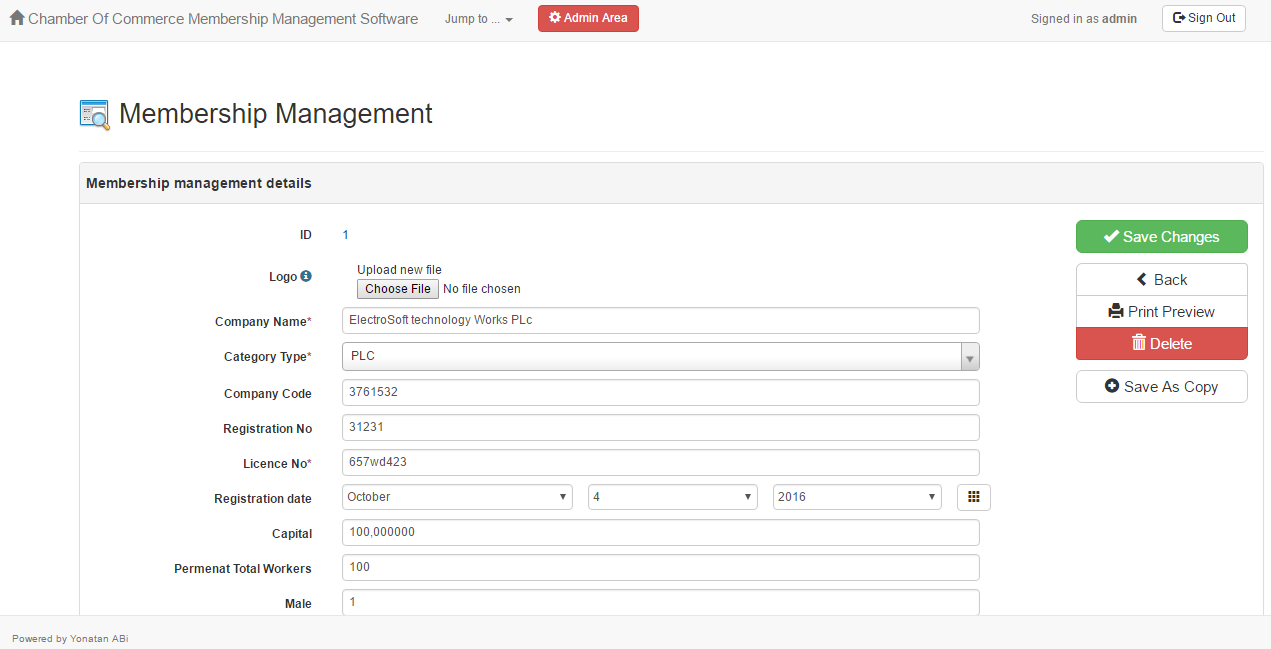Open the calendar grid picker beside Registration date
The image size is (1271, 649).
tap(973, 497)
